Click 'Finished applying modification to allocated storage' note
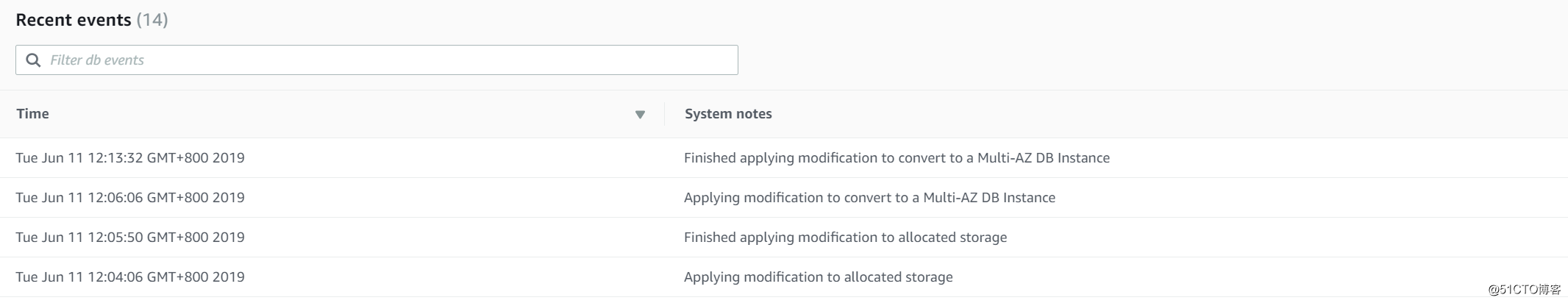Image resolution: width=1568 pixels, height=303 pixels. pyautogui.click(x=845, y=238)
